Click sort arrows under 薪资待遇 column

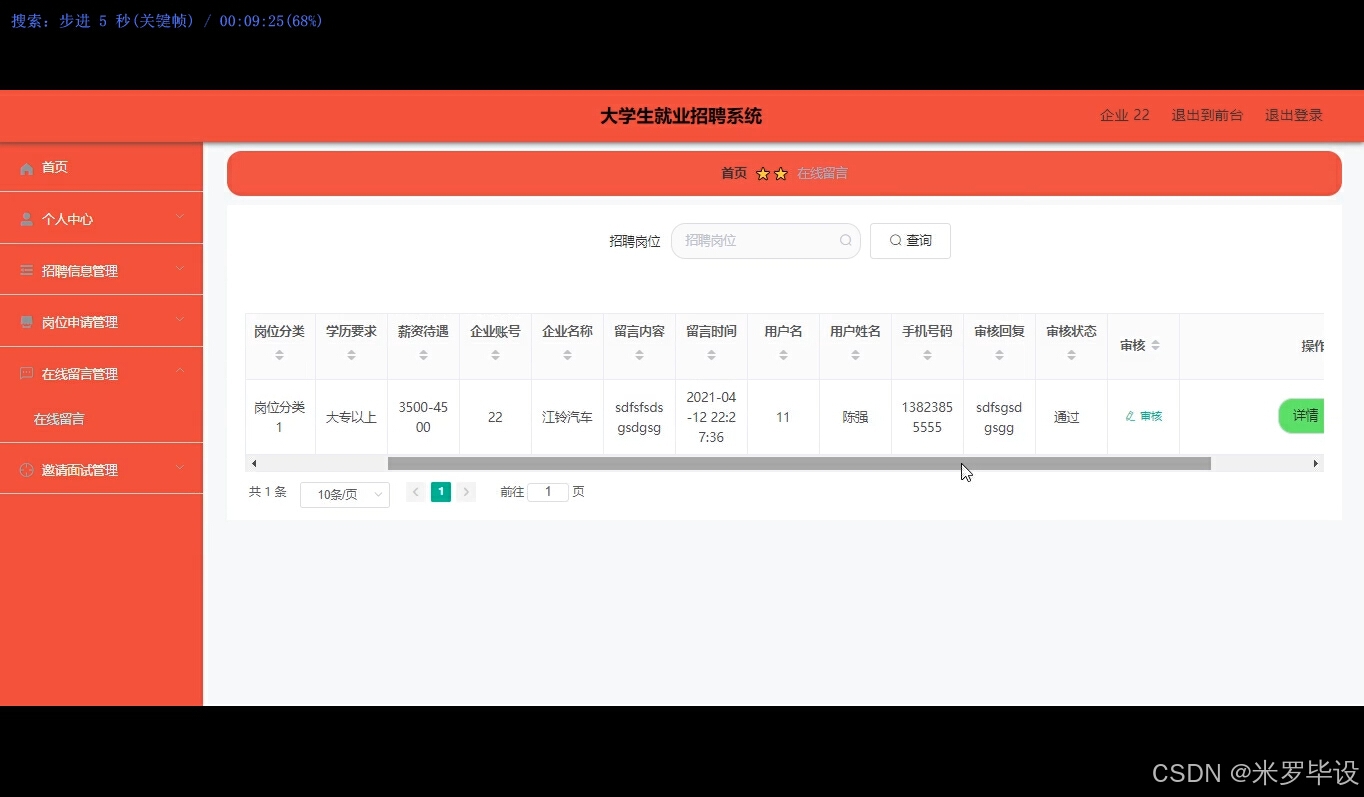[423, 355]
